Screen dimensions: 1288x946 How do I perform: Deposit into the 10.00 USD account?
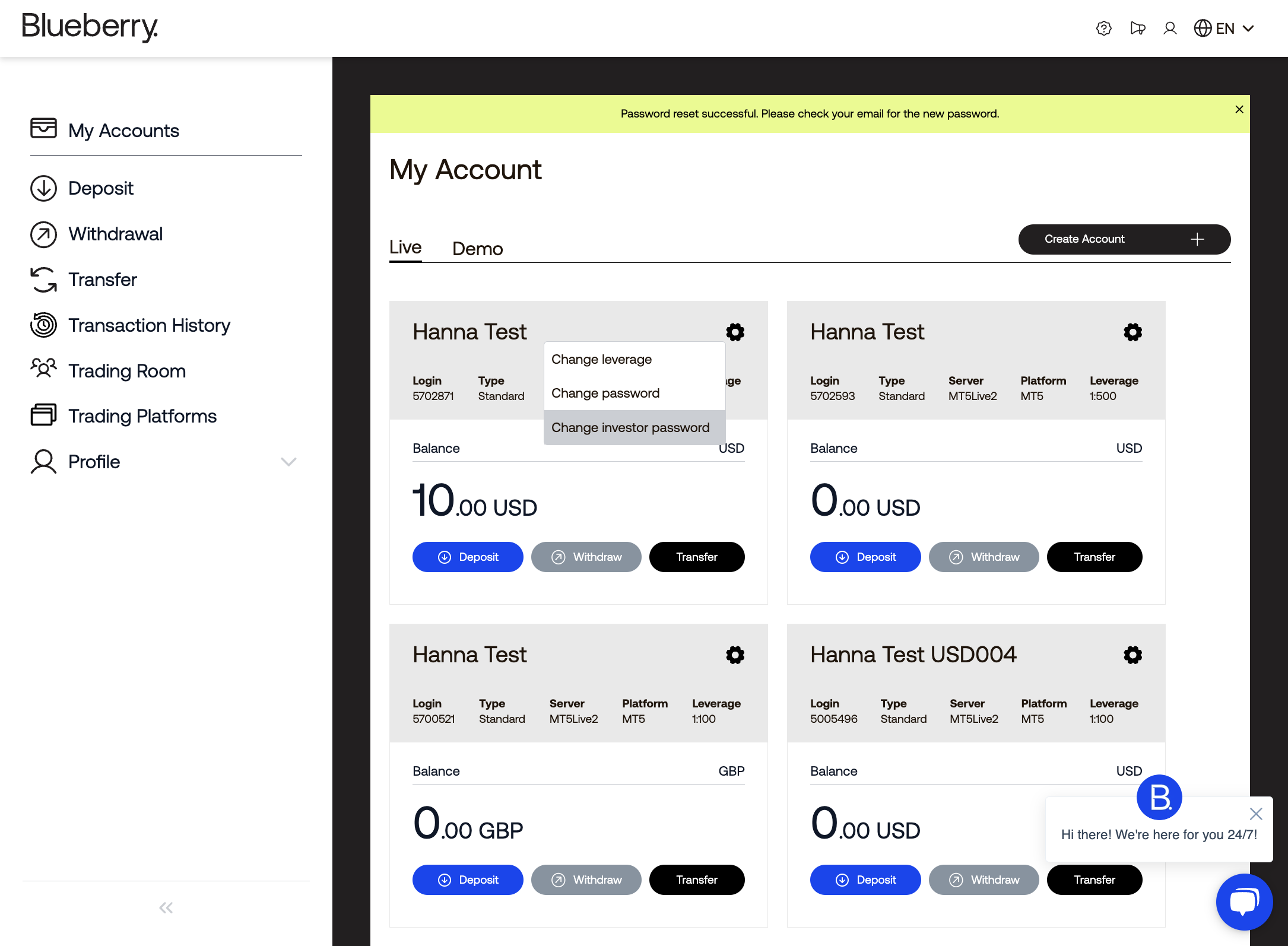tap(468, 557)
